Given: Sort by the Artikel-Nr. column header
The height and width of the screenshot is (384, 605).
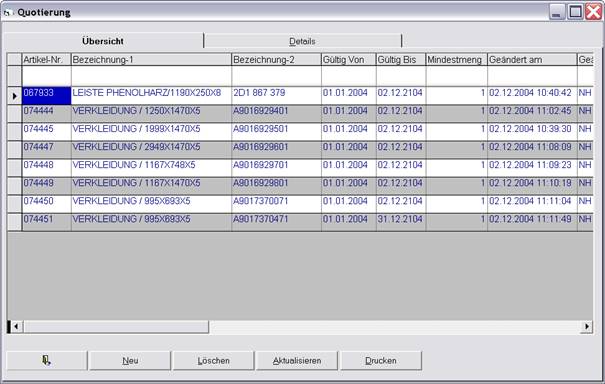Looking at the screenshot, I should (x=46, y=59).
